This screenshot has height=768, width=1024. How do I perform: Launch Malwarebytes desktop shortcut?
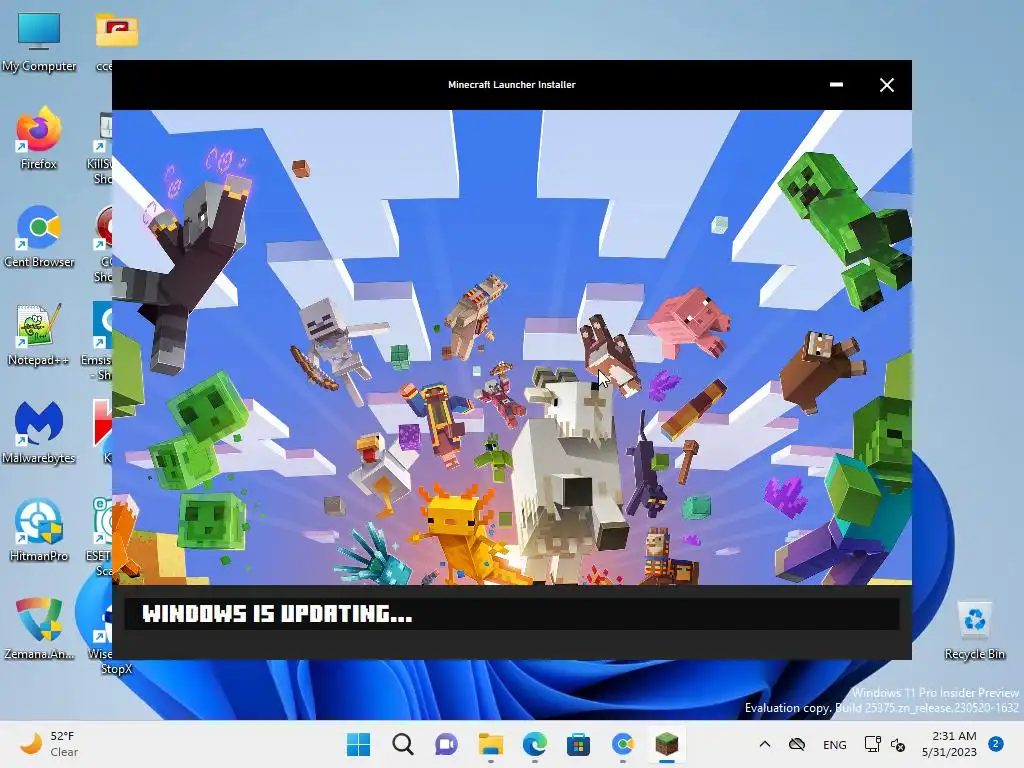39,432
